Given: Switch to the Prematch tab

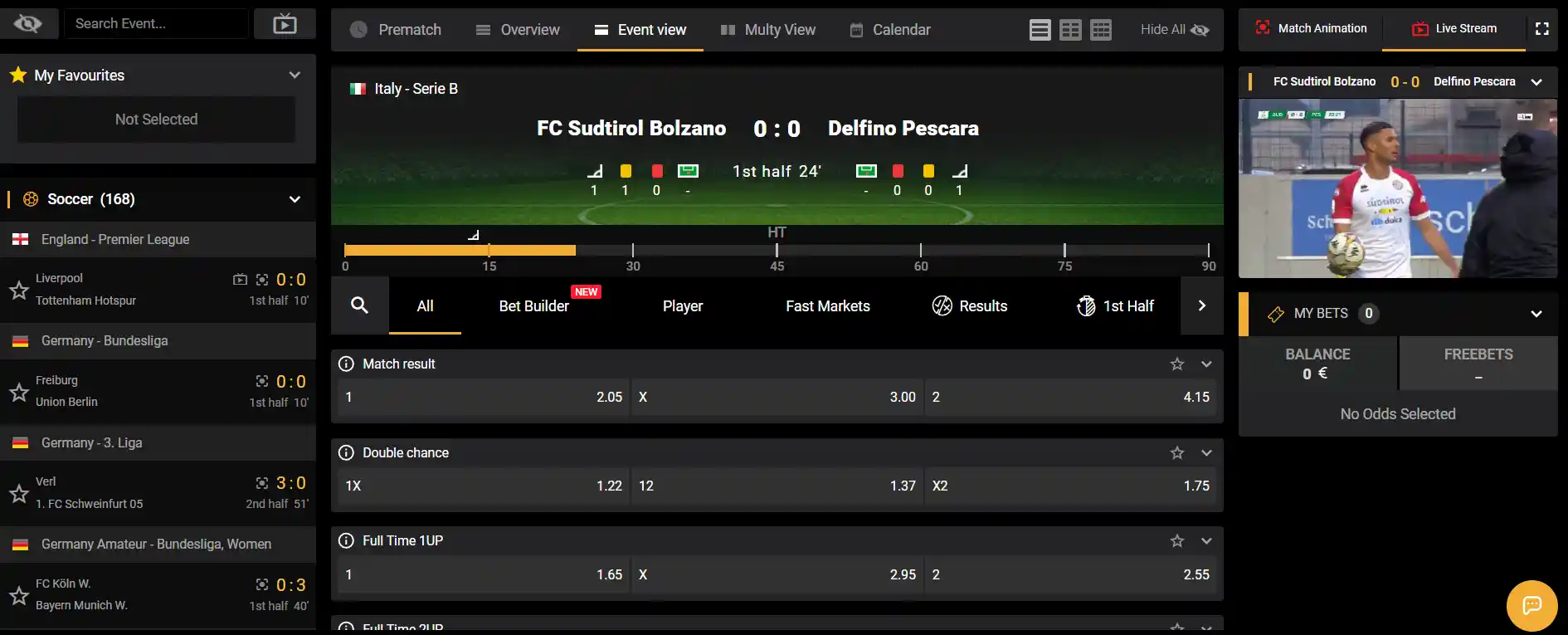Looking at the screenshot, I should [x=396, y=30].
